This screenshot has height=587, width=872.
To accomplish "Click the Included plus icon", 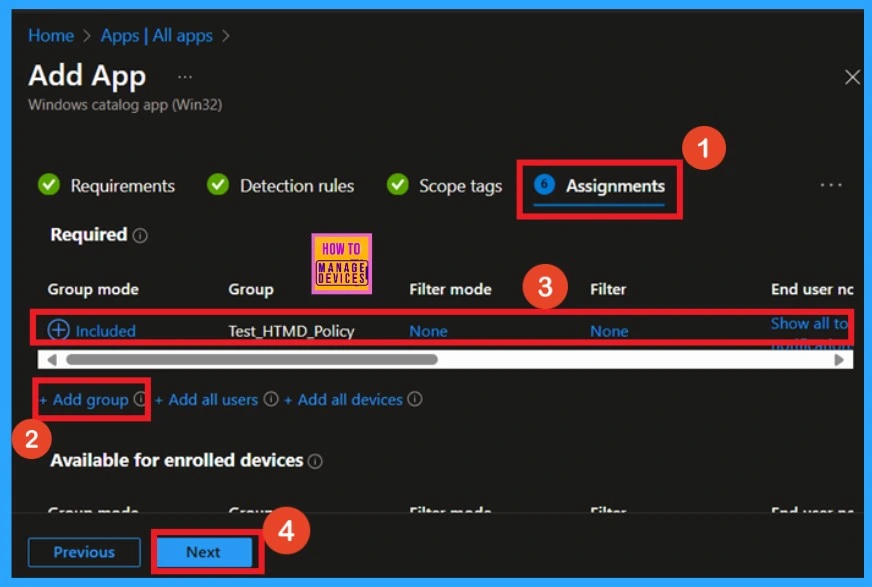I will (x=58, y=330).
